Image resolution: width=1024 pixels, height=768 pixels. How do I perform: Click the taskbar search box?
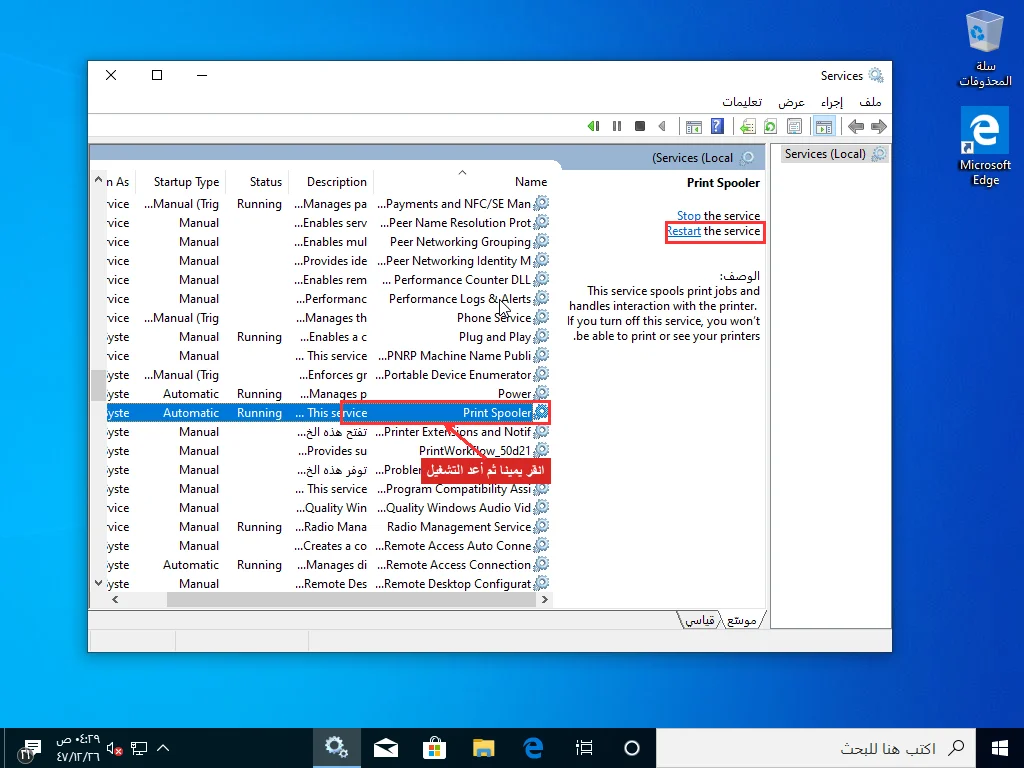pos(816,748)
